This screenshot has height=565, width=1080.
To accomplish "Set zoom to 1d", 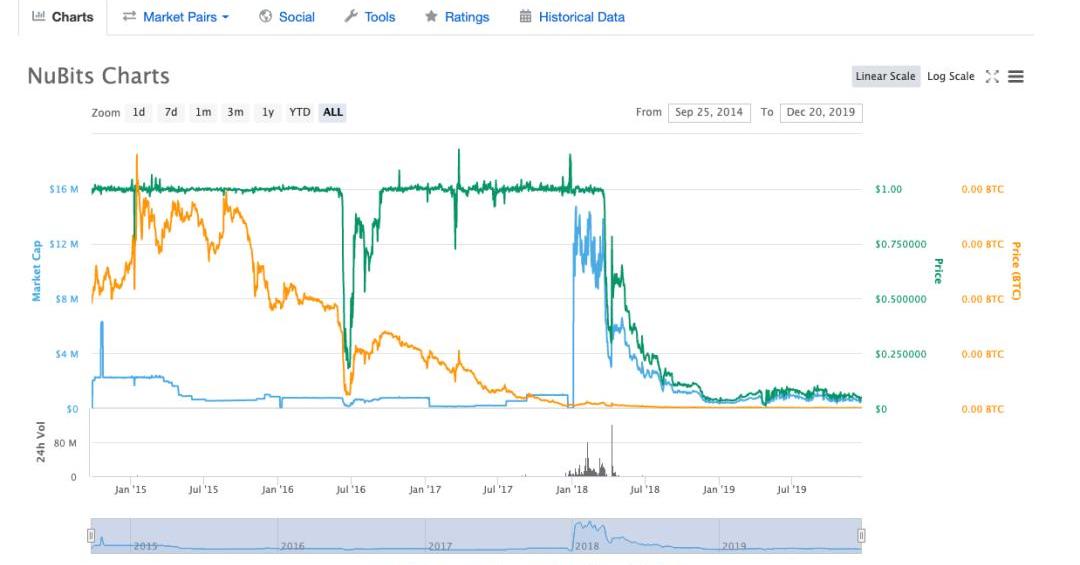I will click(x=139, y=113).
